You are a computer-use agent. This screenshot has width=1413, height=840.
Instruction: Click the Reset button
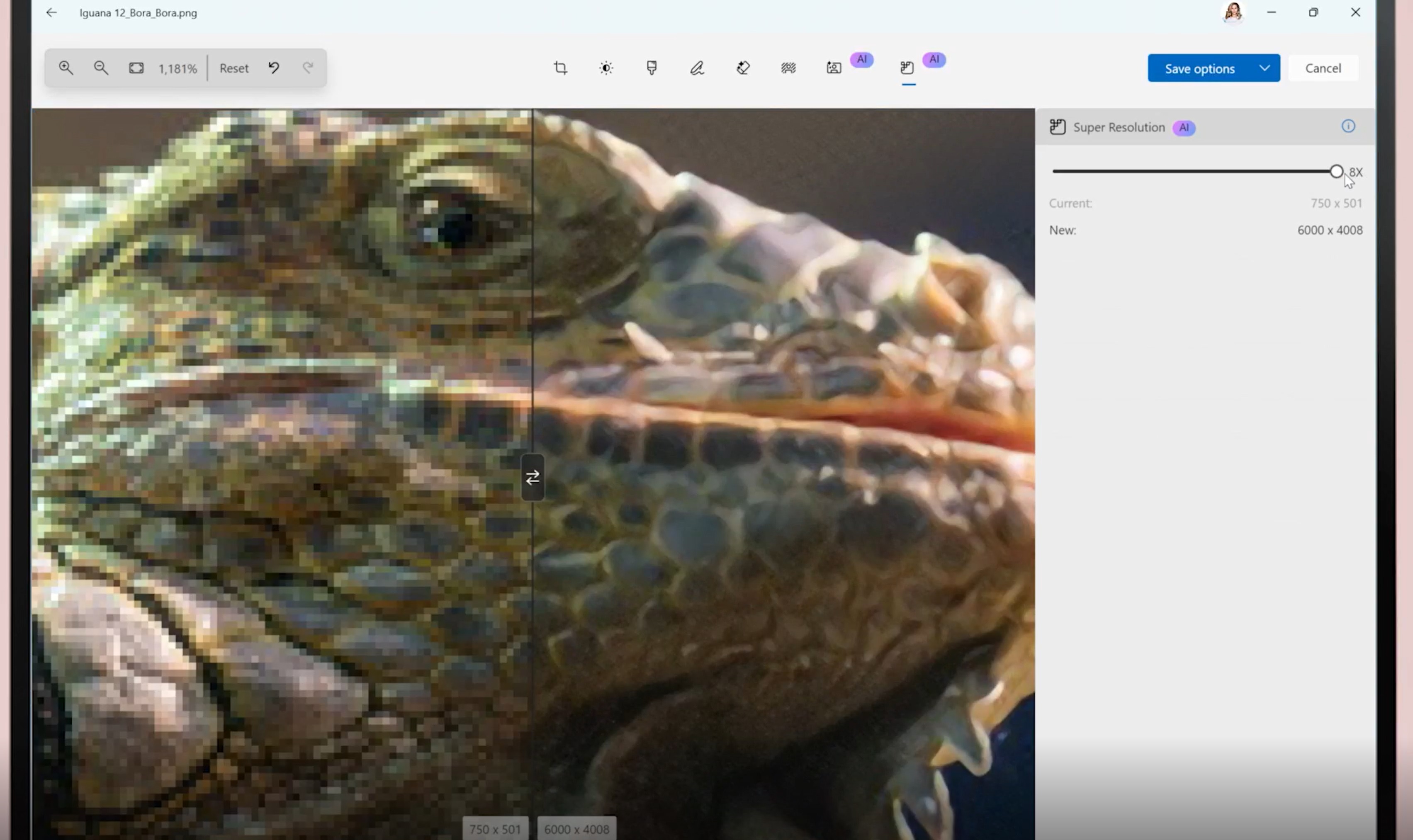[234, 68]
